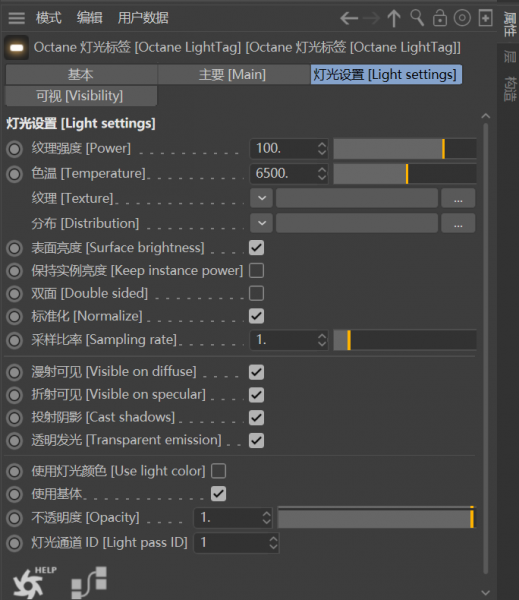Click the up arrow navigation icon
Screen dimensions: 519x600
point(394,18)
